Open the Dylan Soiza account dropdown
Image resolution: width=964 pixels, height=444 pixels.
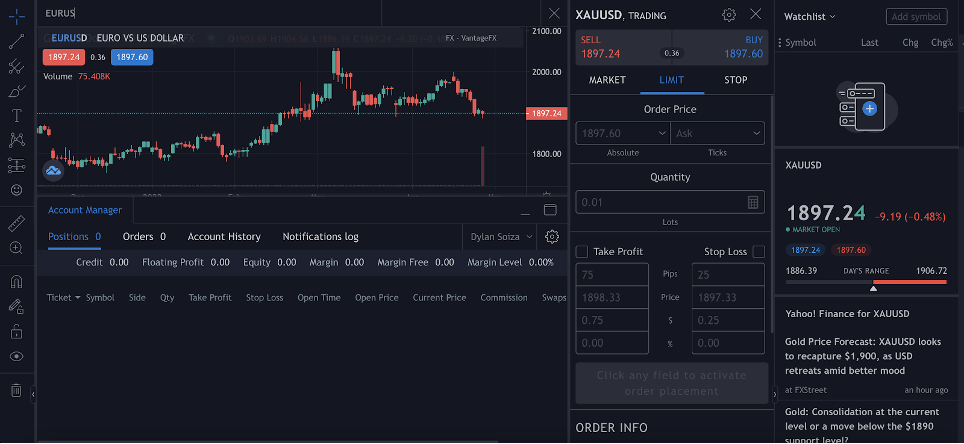pos(502,237)
